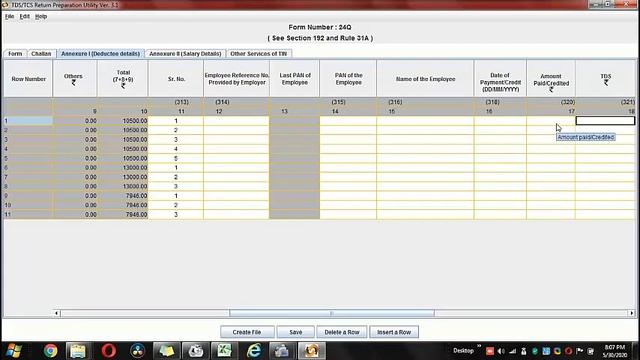Click the Insert a Row button
The width and height of the screenshot is (640, 360).
(394, 332)
